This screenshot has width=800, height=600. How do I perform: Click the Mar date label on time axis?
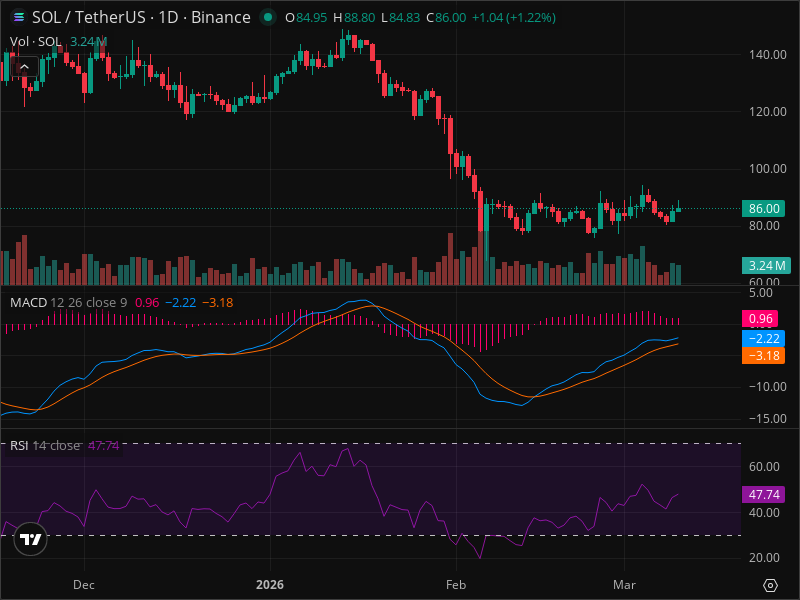[x=624, y=585]
